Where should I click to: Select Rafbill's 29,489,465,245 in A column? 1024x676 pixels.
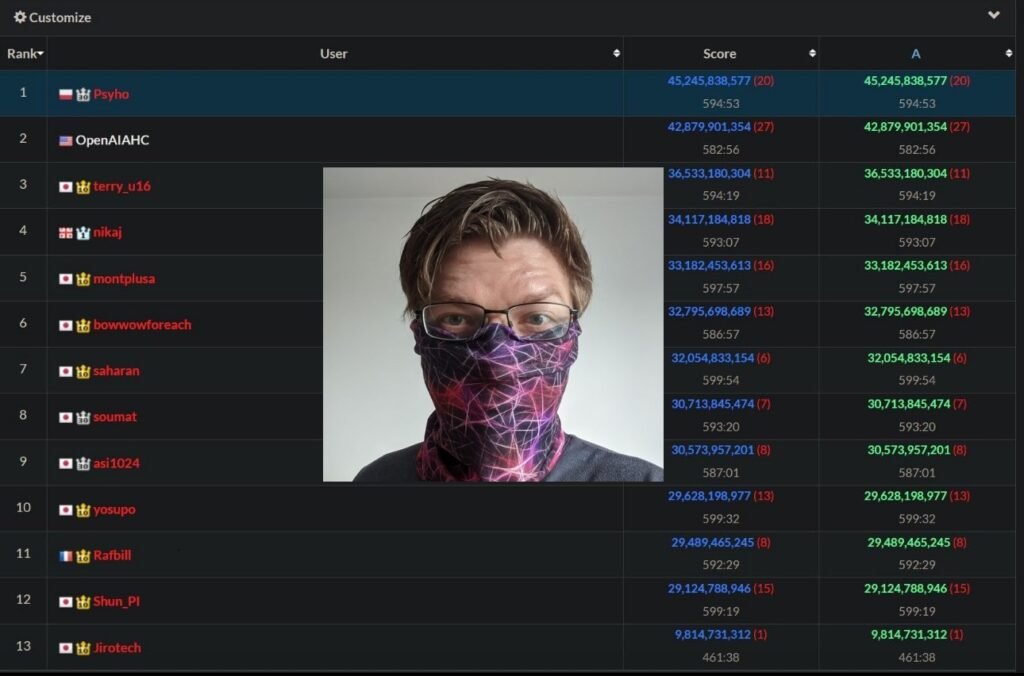click(x=908, y=543)
